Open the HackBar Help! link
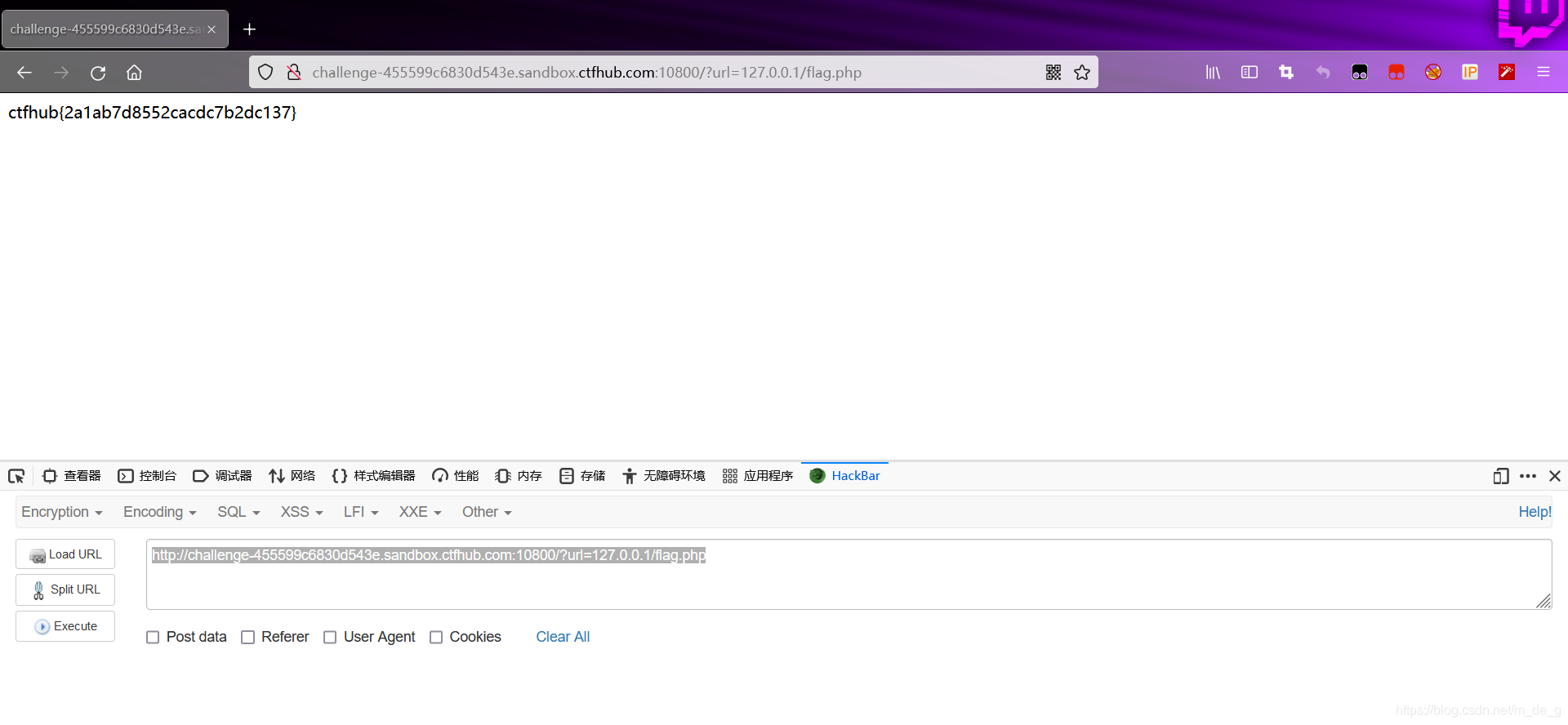The image size is (1568, 725). [1535, 512]
